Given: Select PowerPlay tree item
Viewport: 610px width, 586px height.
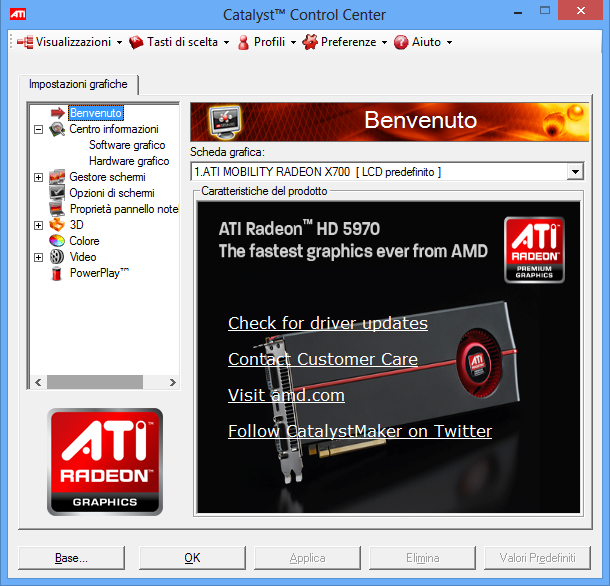Looking at the screenshot, I should pos(99,273).
